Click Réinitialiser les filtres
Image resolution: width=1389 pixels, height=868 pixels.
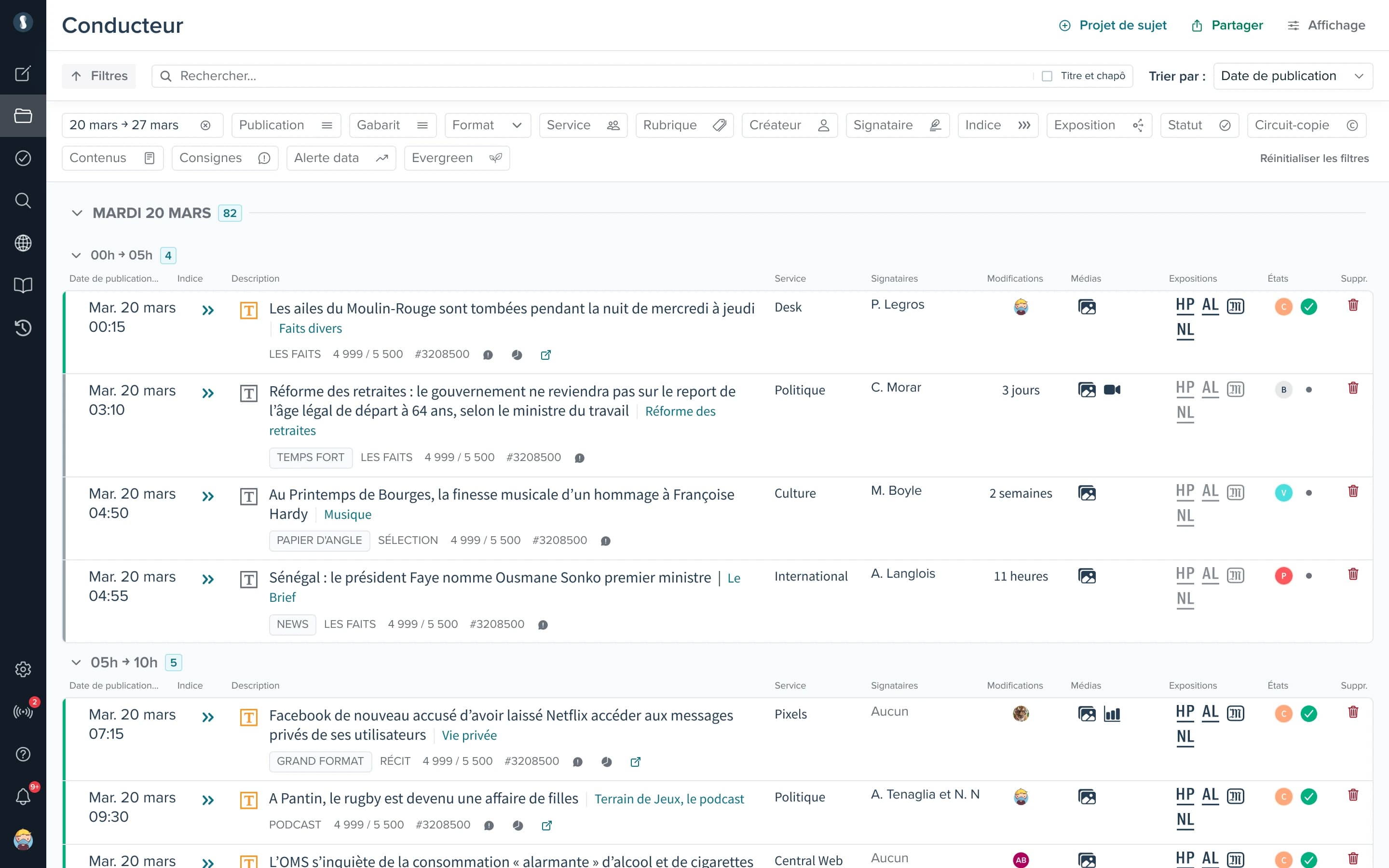coord(1314,158)
